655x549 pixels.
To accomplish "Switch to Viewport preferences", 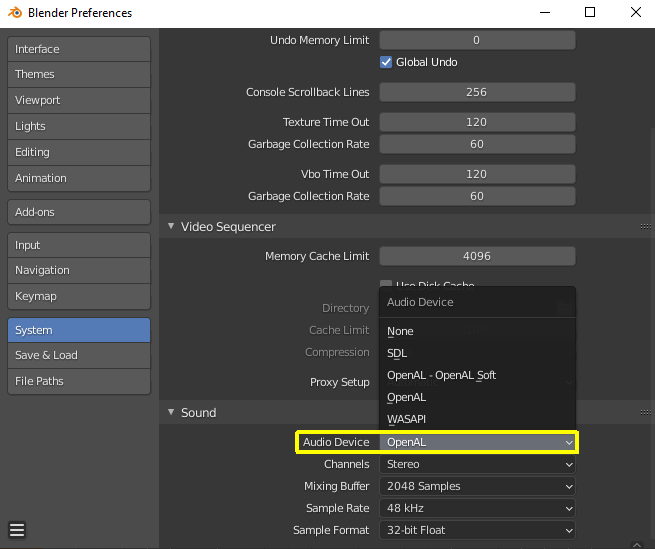I will click(x=79, y=100).
